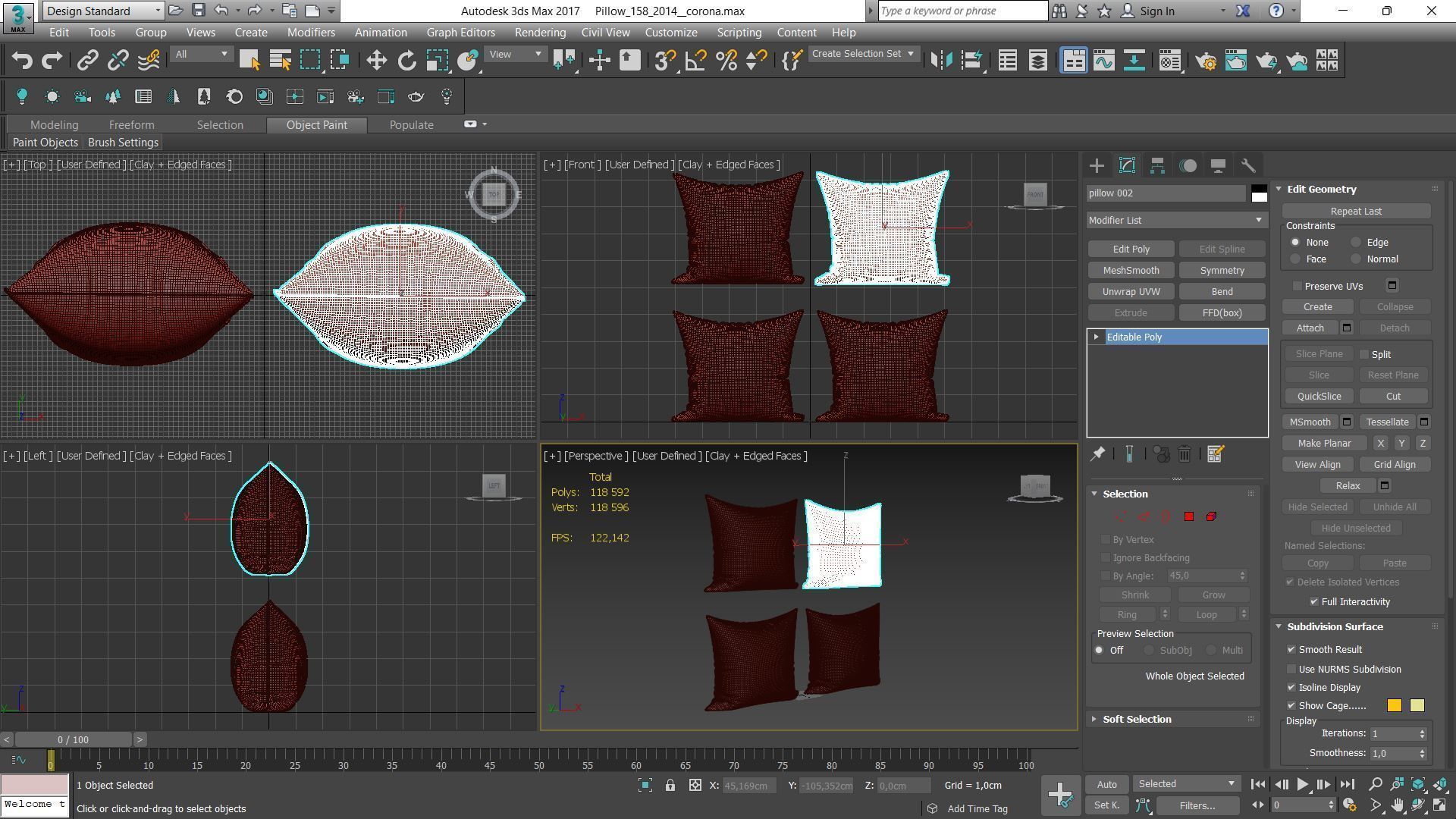Open Render Setup dialog

[1206, 61]
